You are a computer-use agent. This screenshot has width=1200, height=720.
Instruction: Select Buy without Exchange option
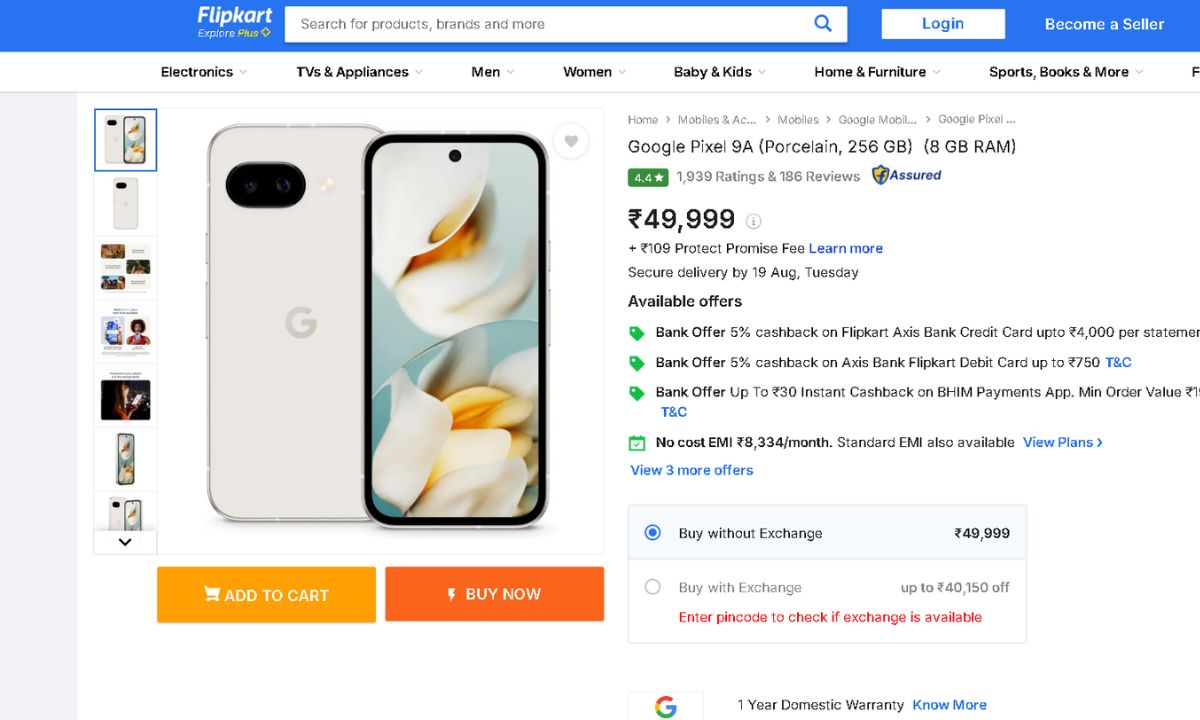click(653, 533)
